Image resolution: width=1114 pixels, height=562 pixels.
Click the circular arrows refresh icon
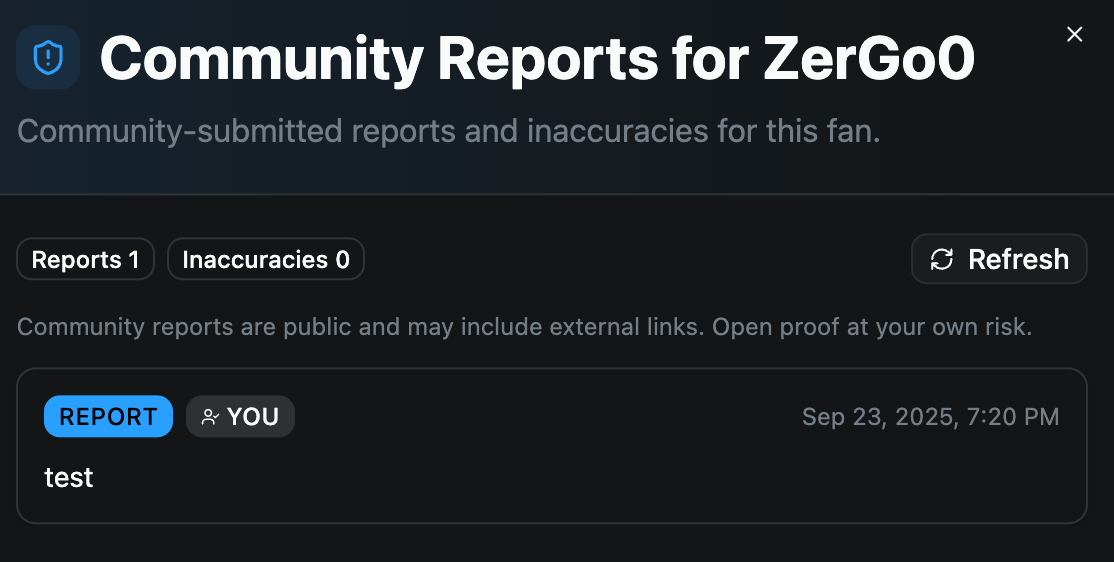click(941, 260)
